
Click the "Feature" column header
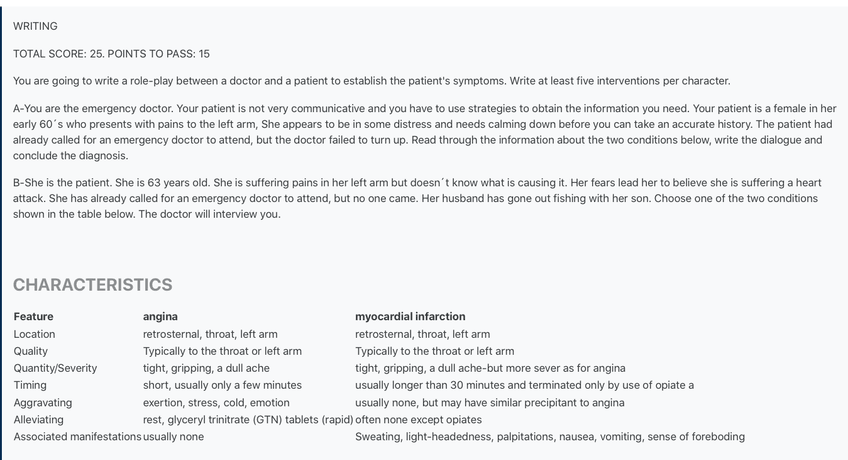34,317
